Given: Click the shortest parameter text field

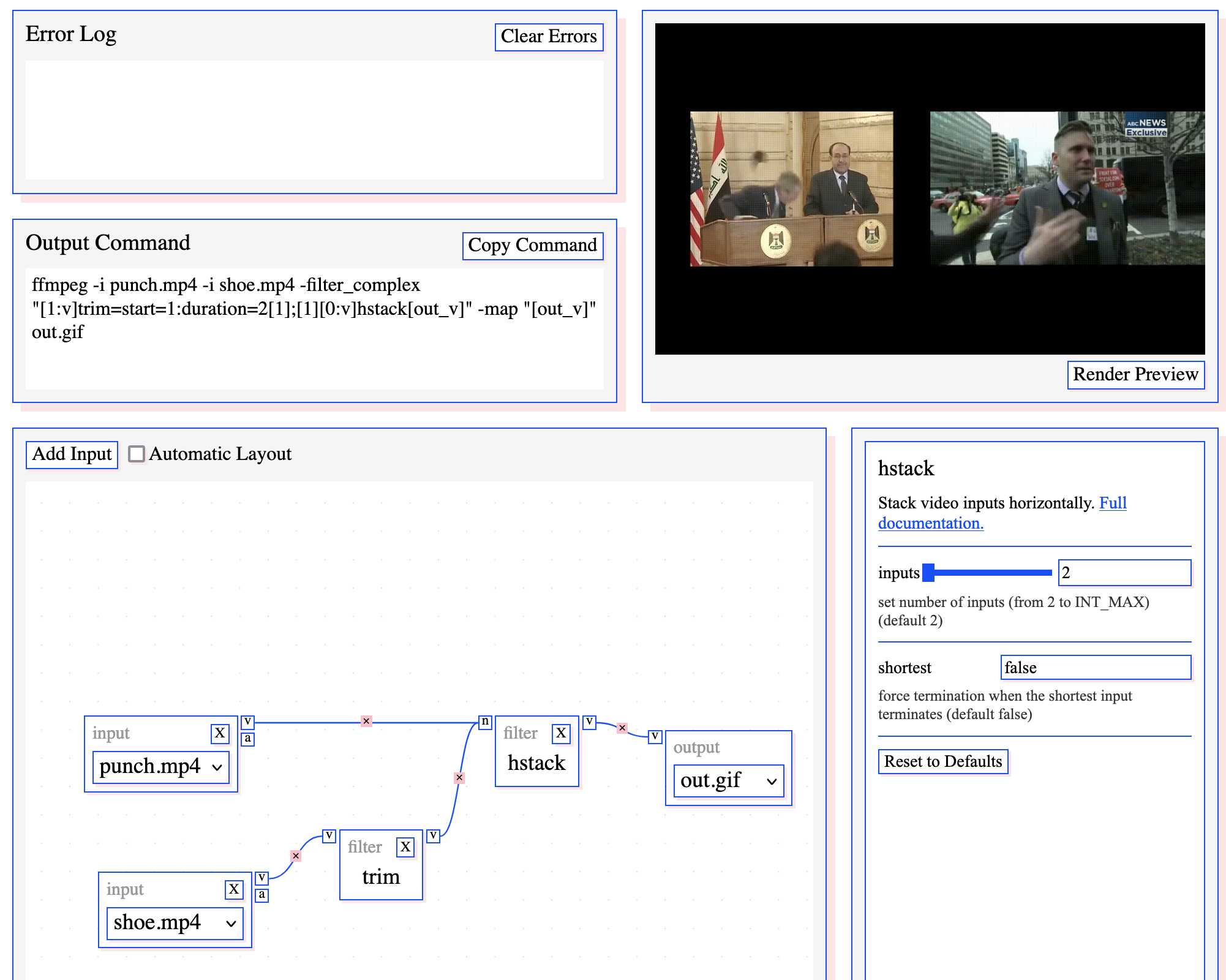Looking at the screenshot, I should (1095, 668).
